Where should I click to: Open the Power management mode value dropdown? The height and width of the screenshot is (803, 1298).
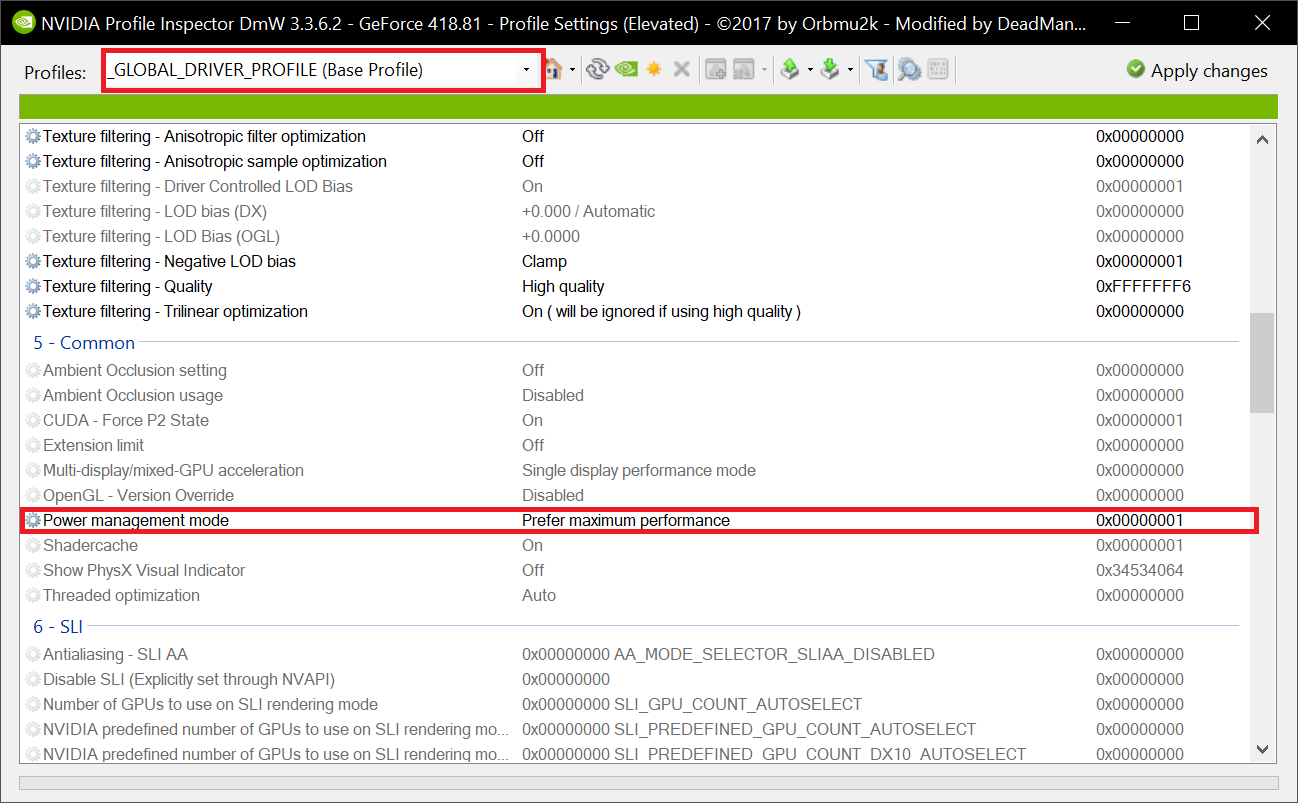click(625, 520)
